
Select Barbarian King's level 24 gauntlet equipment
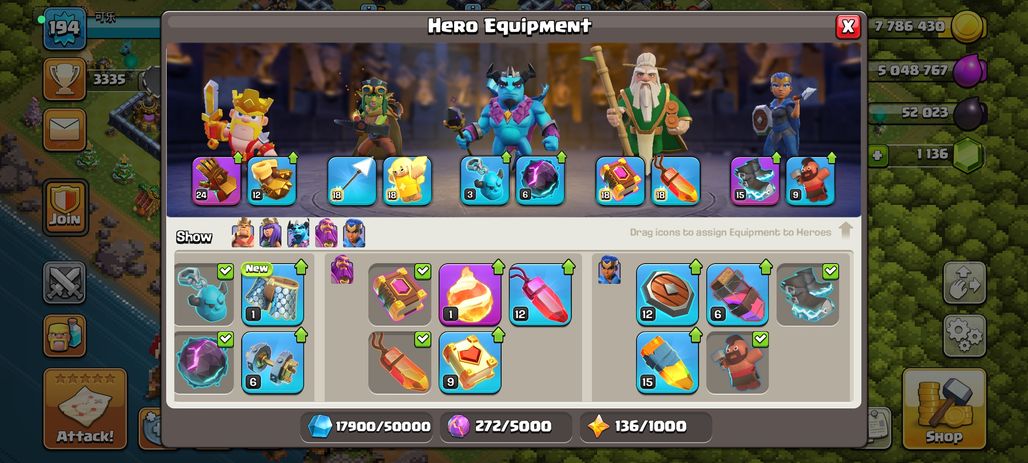[216, 181]
